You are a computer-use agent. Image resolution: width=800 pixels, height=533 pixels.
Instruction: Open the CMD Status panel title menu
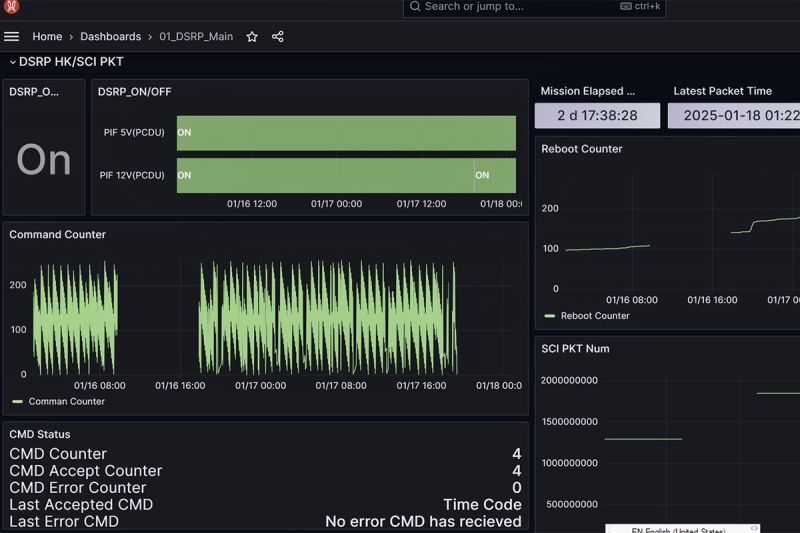tap(40, 435)
